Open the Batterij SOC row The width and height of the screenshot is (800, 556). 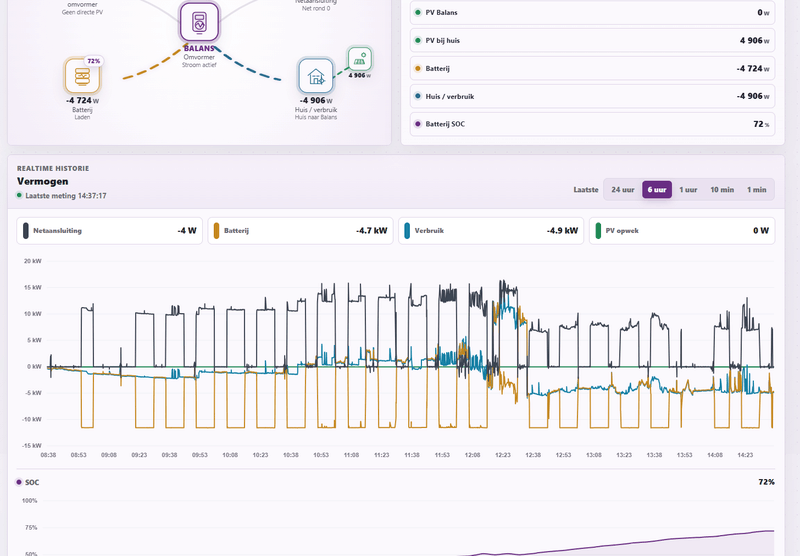click(x=592, y=124)
